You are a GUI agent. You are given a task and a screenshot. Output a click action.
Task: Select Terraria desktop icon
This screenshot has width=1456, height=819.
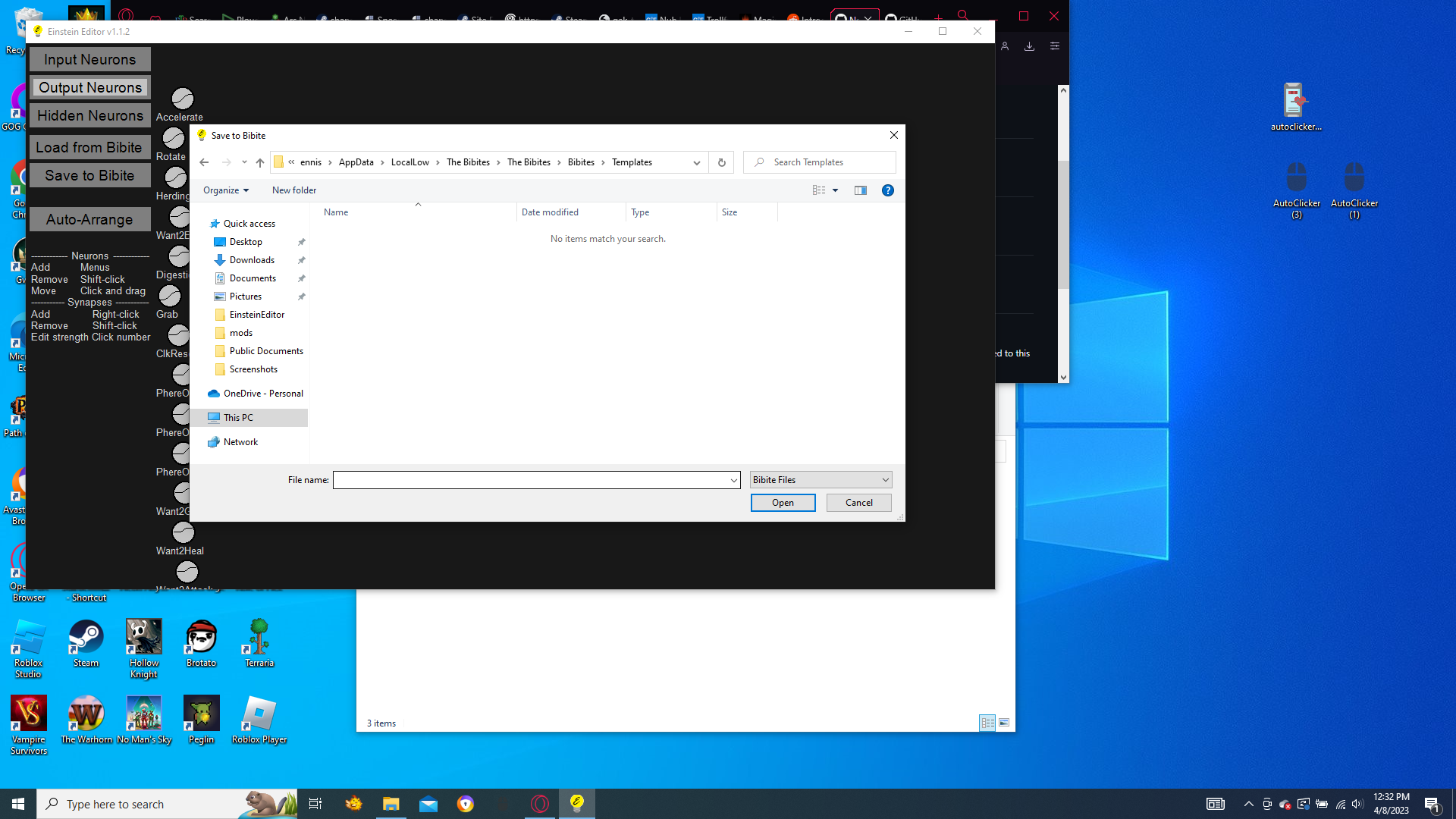click(259, 644)
